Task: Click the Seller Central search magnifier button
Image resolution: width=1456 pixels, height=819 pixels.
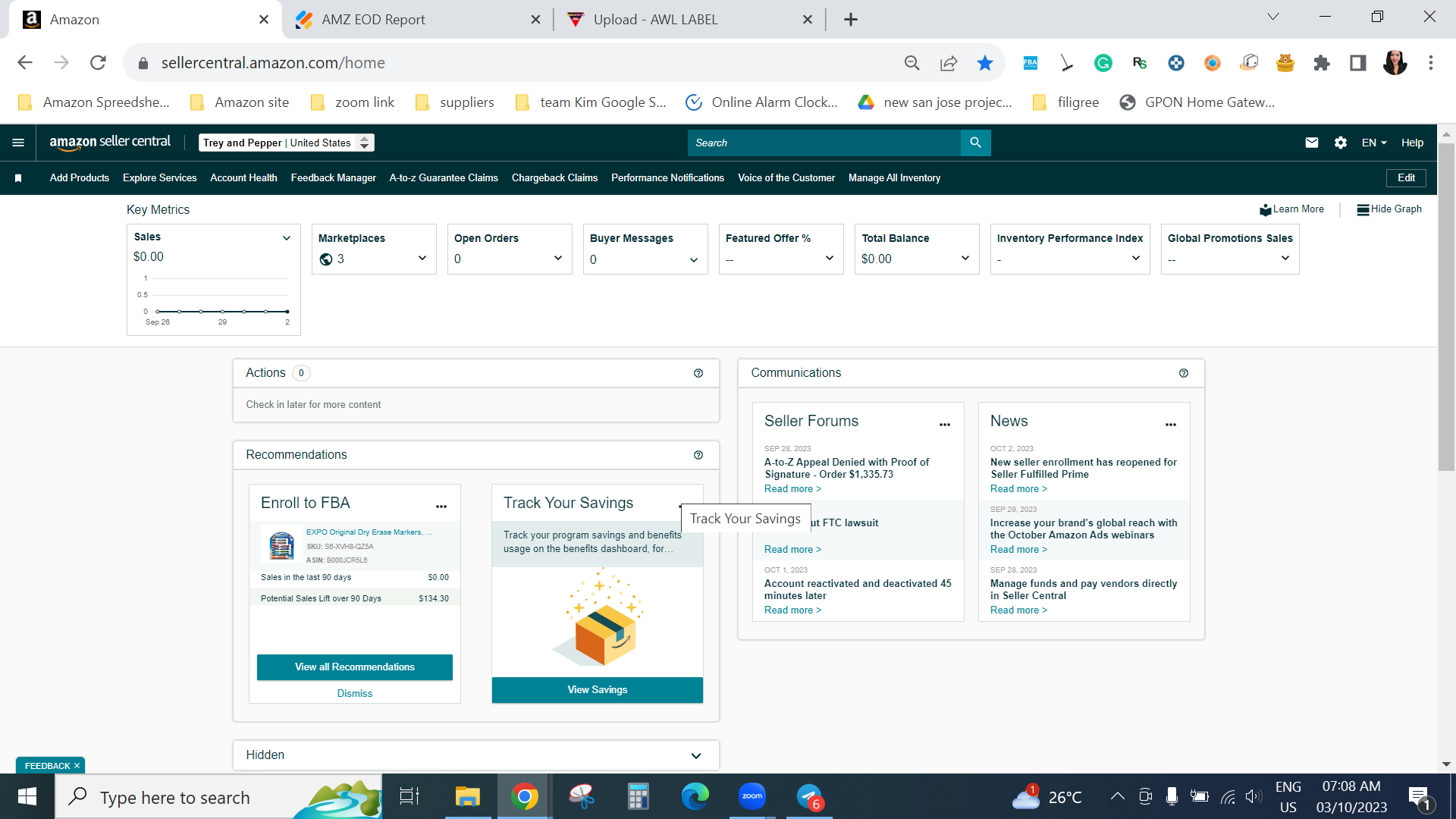Action: pos(975,143)
